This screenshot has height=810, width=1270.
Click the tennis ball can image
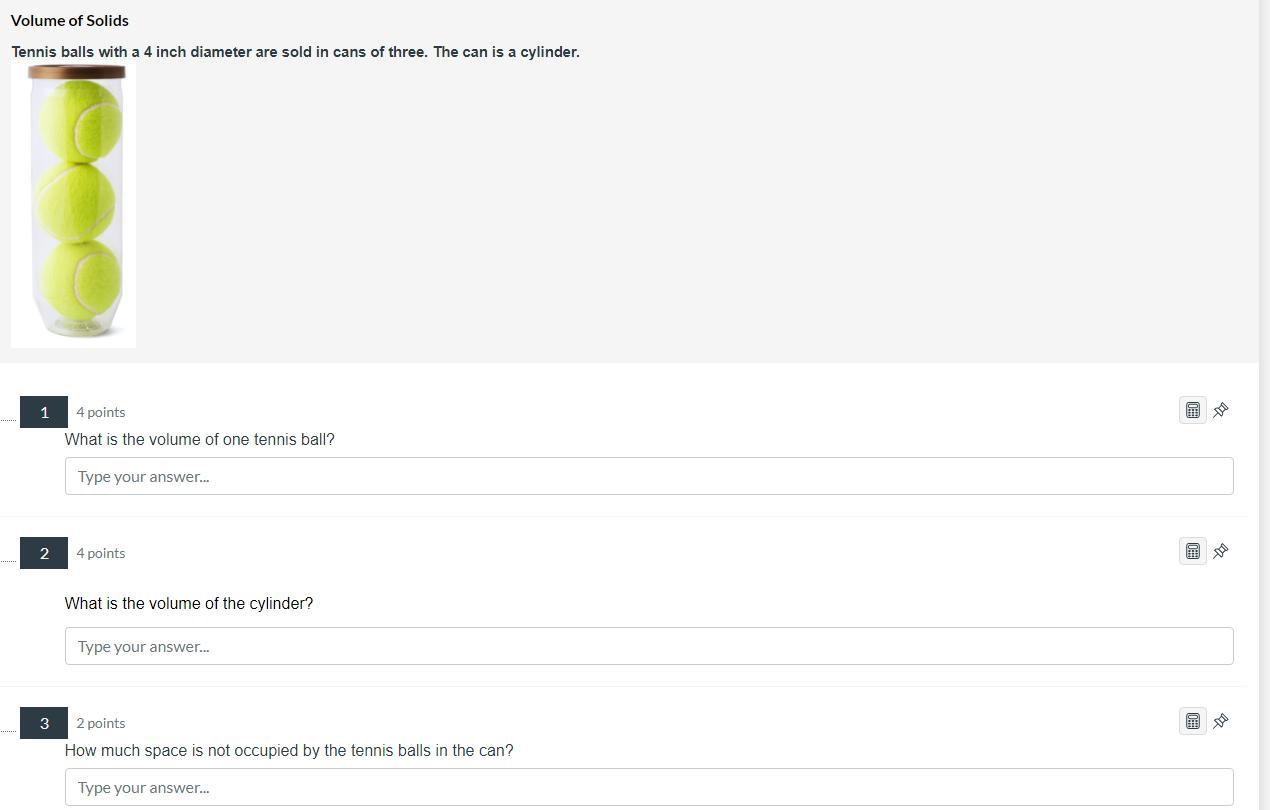pyautogui.click(x=74, y=205)
